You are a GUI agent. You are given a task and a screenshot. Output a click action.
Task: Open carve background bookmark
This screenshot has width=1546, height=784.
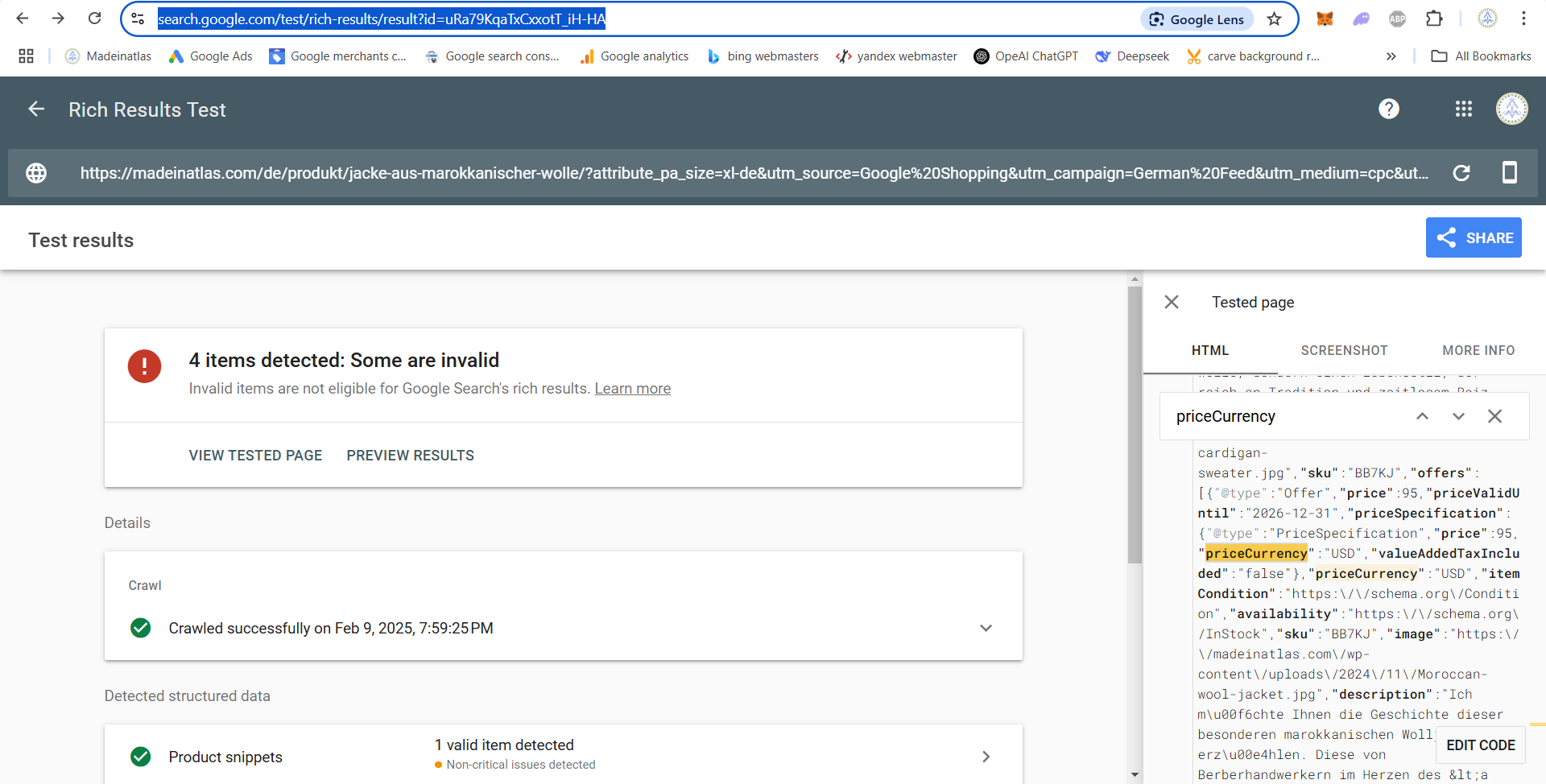[x=1253, y=56]
